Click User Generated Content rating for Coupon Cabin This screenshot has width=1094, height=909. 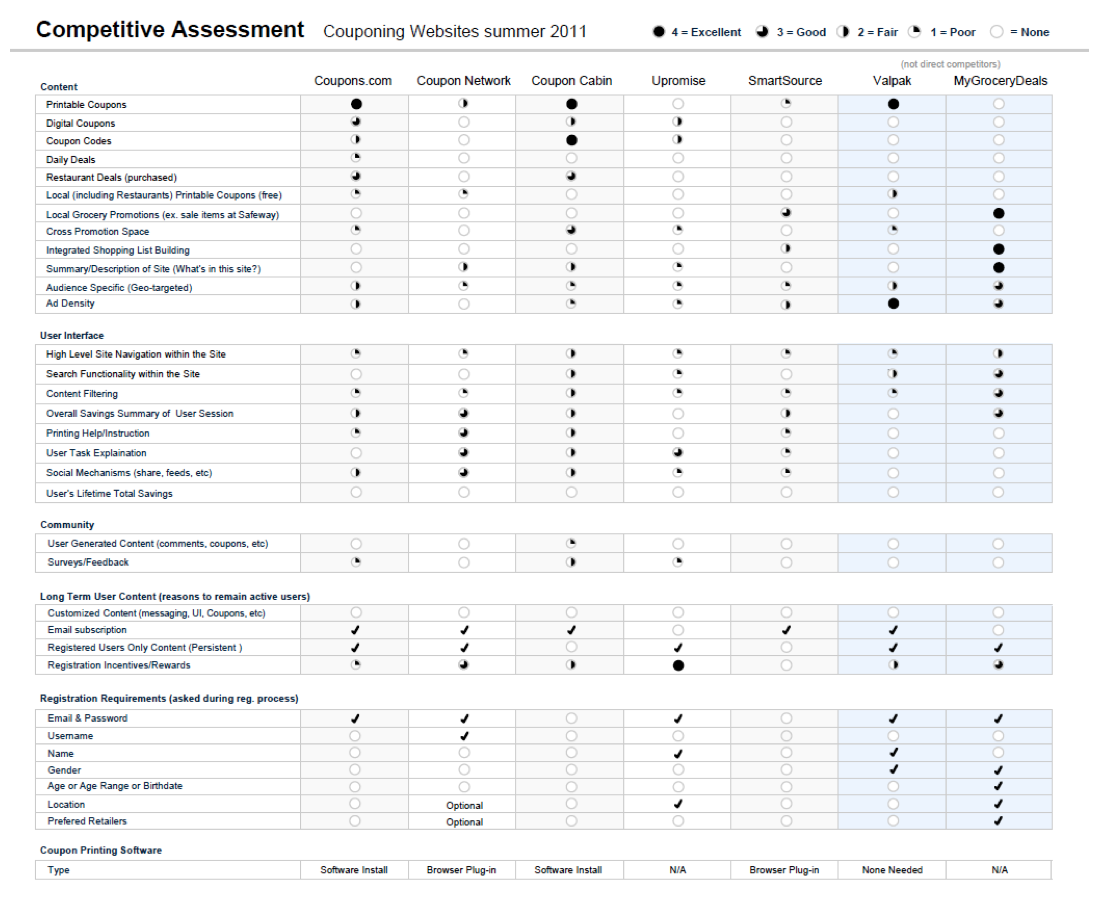[571, 543]
